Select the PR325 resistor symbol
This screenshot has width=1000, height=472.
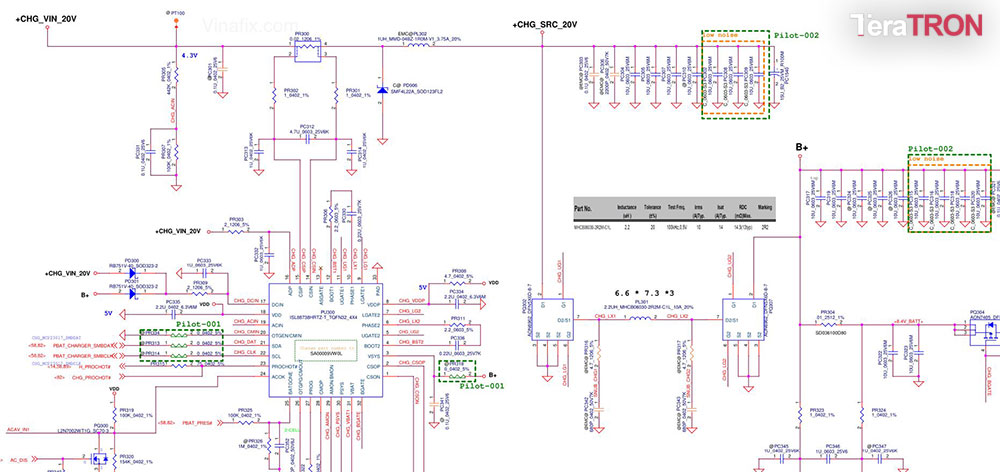(246, 422)
